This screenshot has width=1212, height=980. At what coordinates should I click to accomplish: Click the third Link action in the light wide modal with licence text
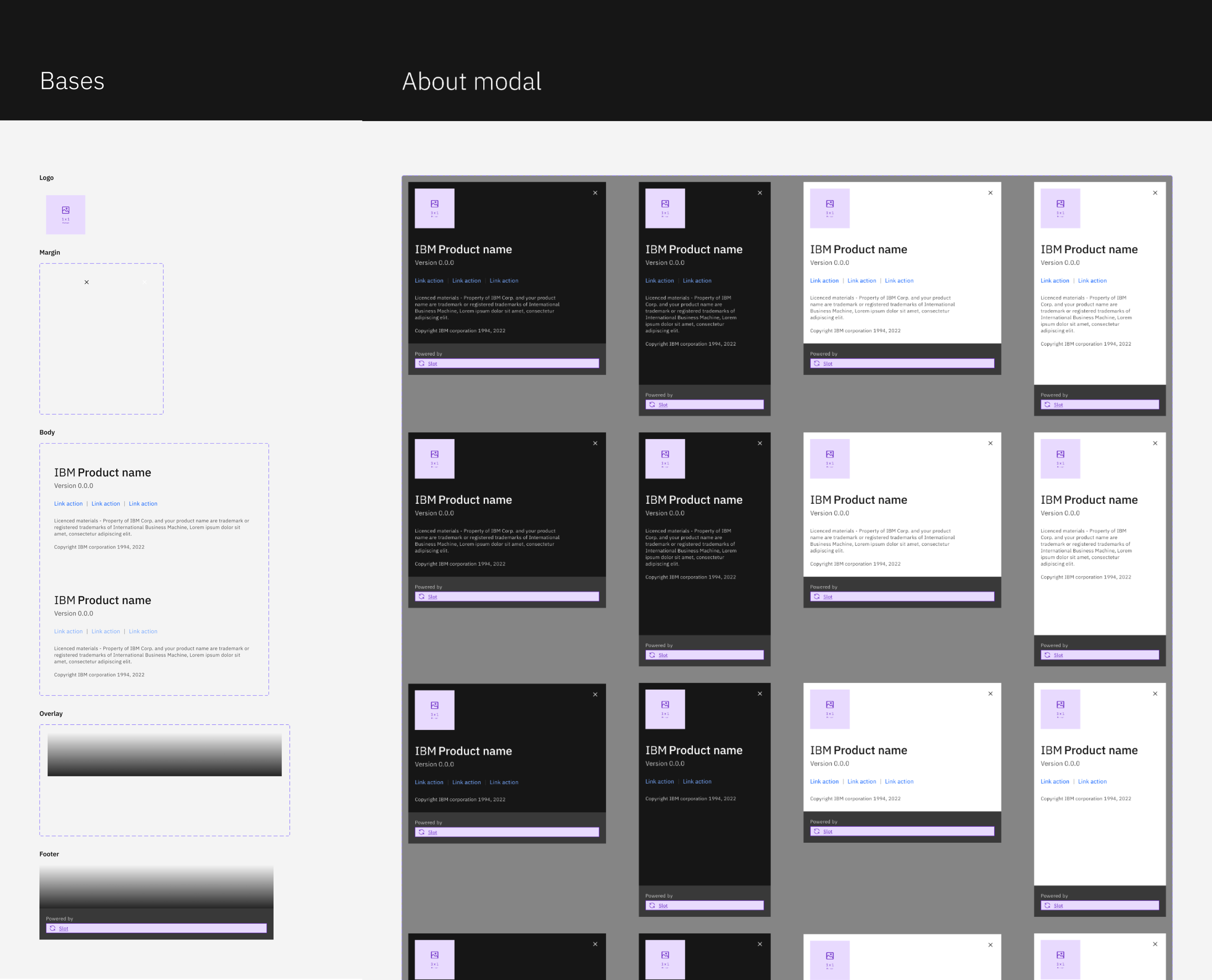[899, 281]
